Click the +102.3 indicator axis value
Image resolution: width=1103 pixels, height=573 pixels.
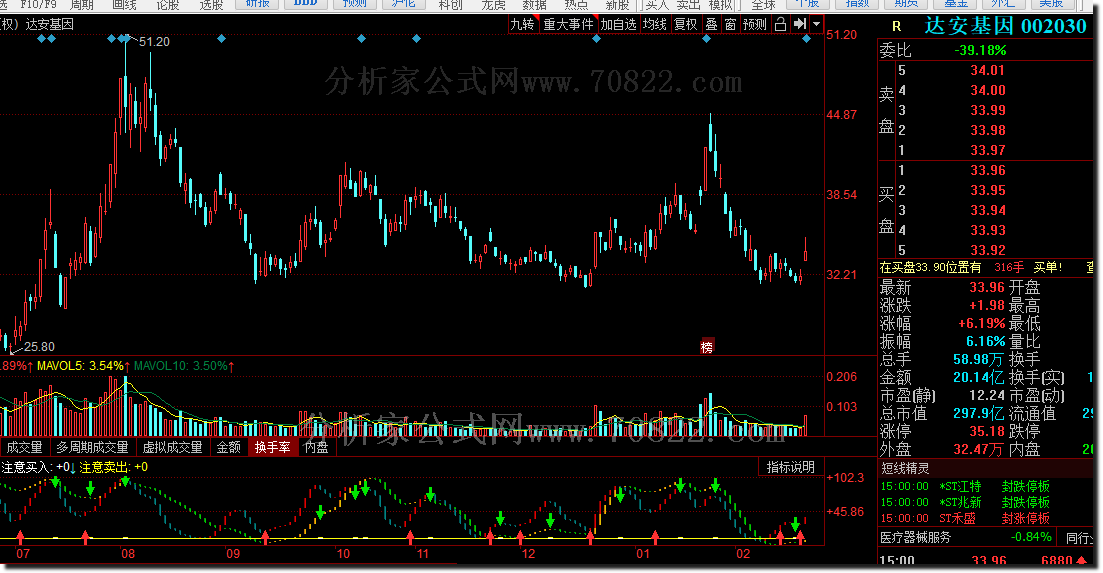pos(845,478)
